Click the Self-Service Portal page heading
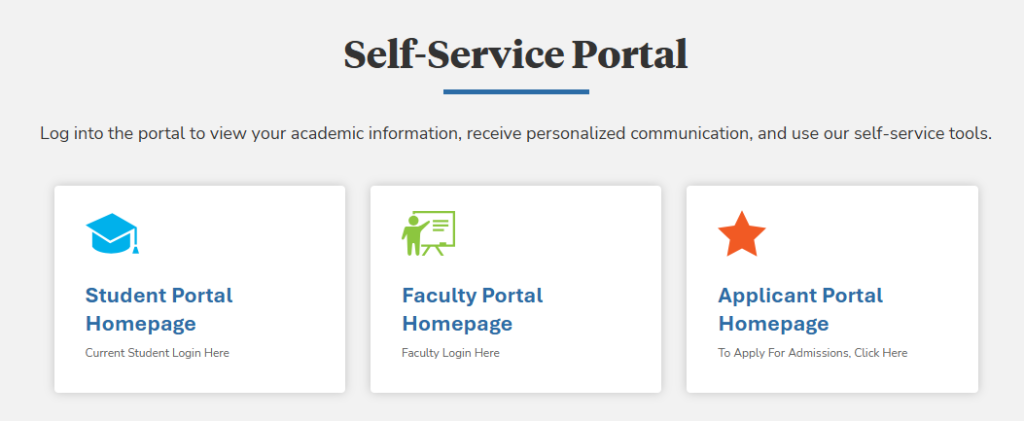Image resolution: width=1024 pixels, height=421 pixels. tap(515, 55)
